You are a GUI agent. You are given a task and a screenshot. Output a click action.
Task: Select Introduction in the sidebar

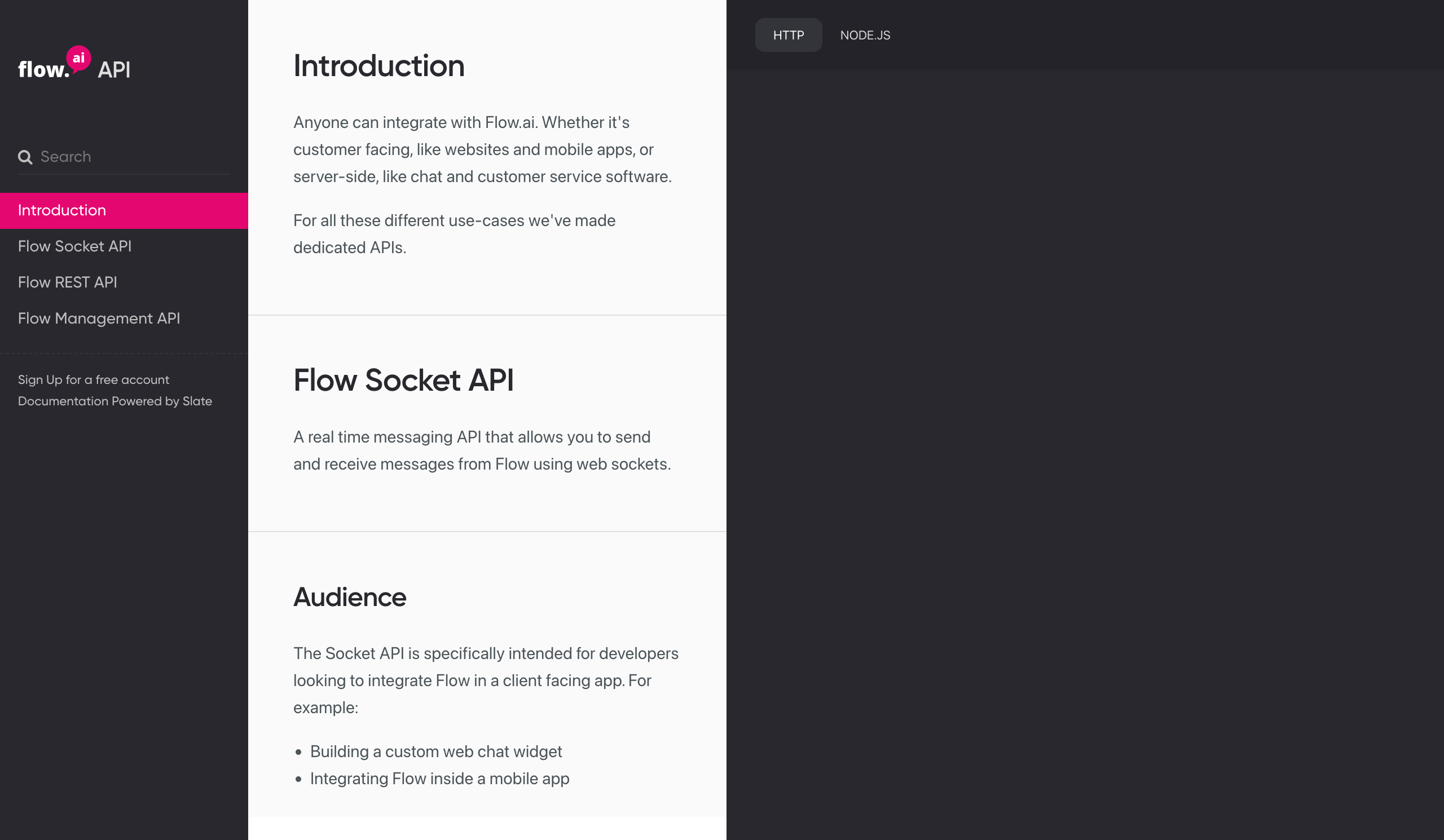[124, 211]
